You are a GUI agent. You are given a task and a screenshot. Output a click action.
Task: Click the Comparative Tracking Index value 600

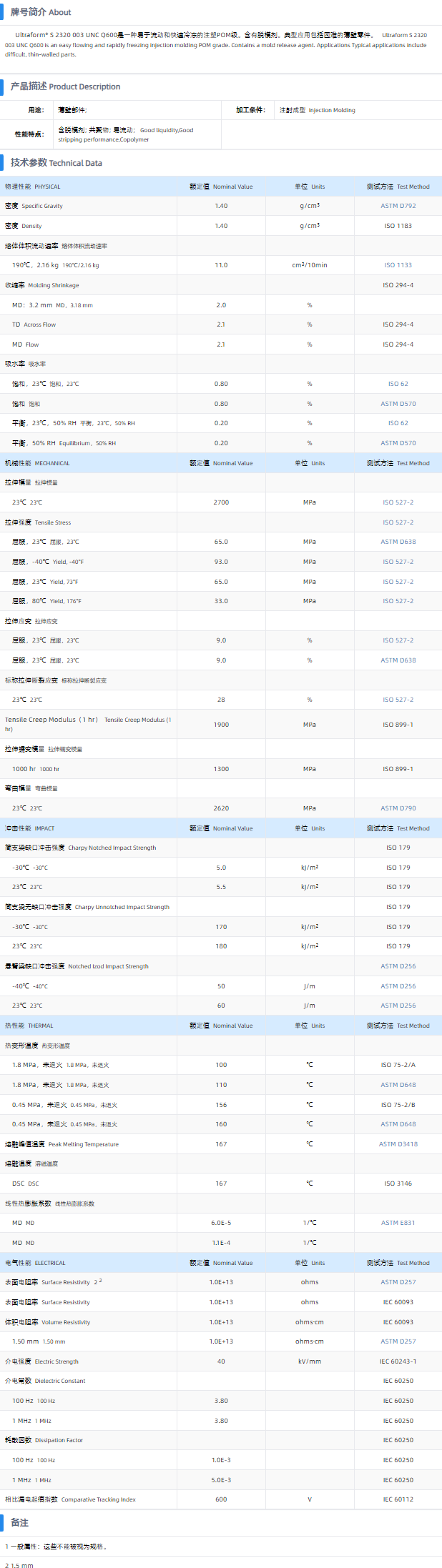tap(221, 1499)
